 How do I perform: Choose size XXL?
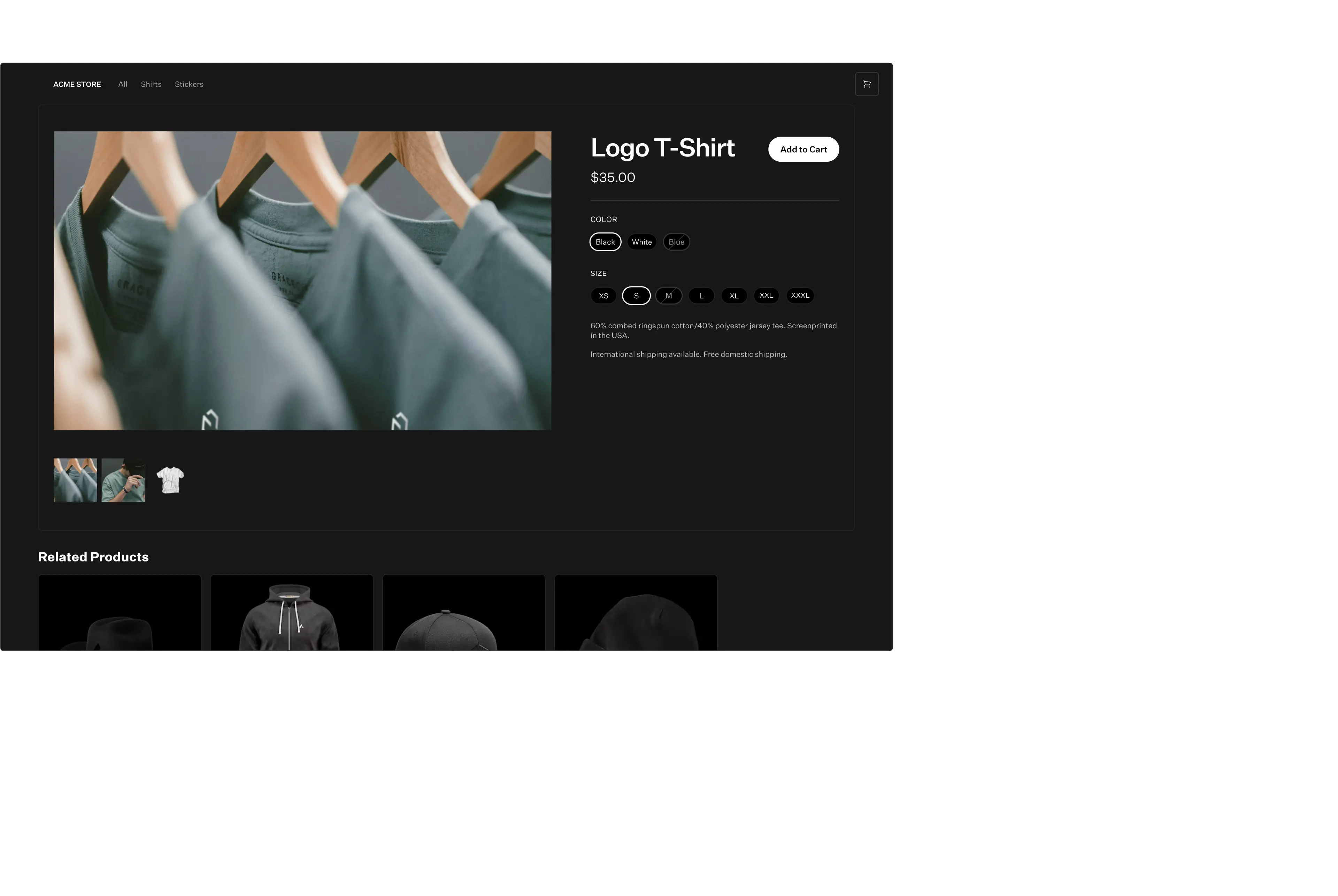pos(766,296)
